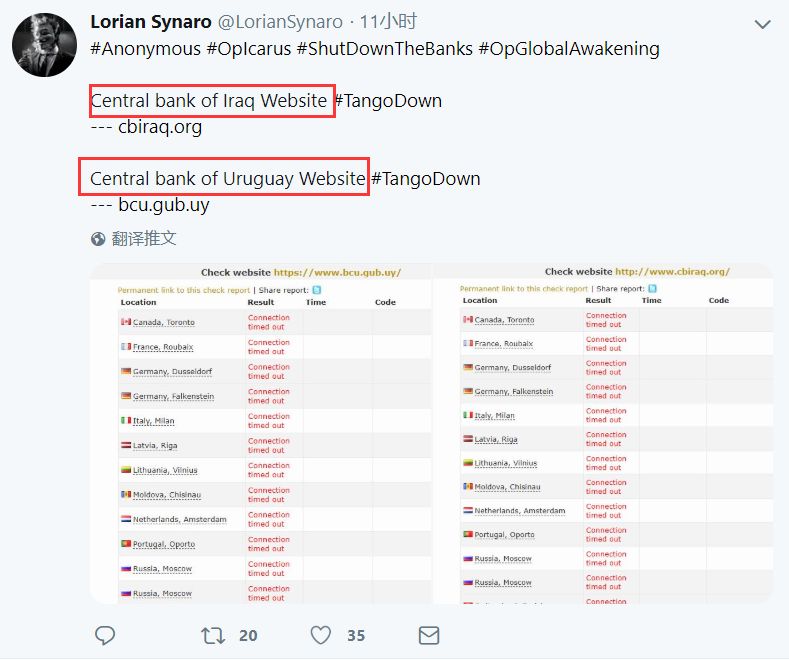The image size is (789, 660).
Task: Like the tweet with the heart icon
Action: click(320, 635)
